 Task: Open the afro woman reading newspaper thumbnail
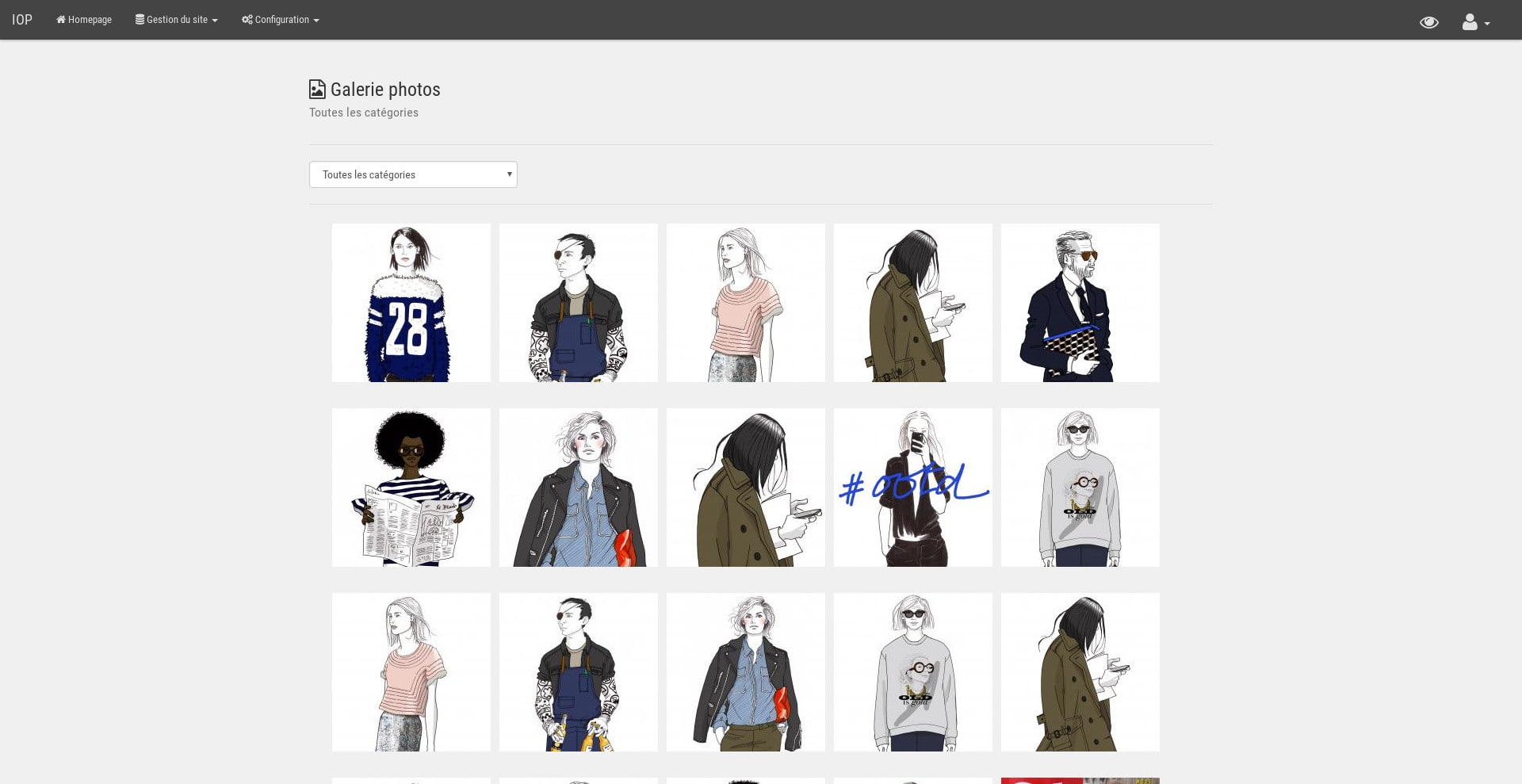coord(411,488)
